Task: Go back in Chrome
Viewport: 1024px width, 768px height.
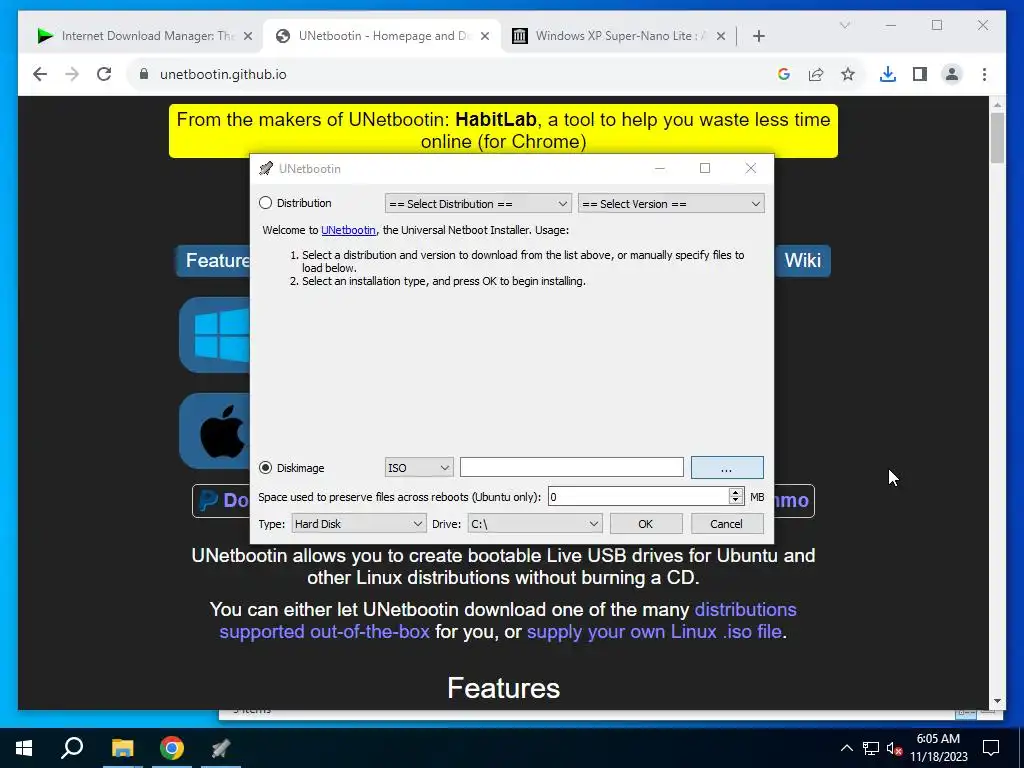Action: (x=40, y=74)
